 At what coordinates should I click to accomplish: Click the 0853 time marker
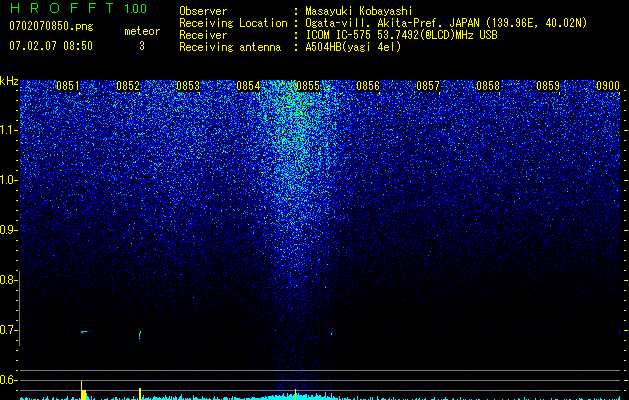188,86
